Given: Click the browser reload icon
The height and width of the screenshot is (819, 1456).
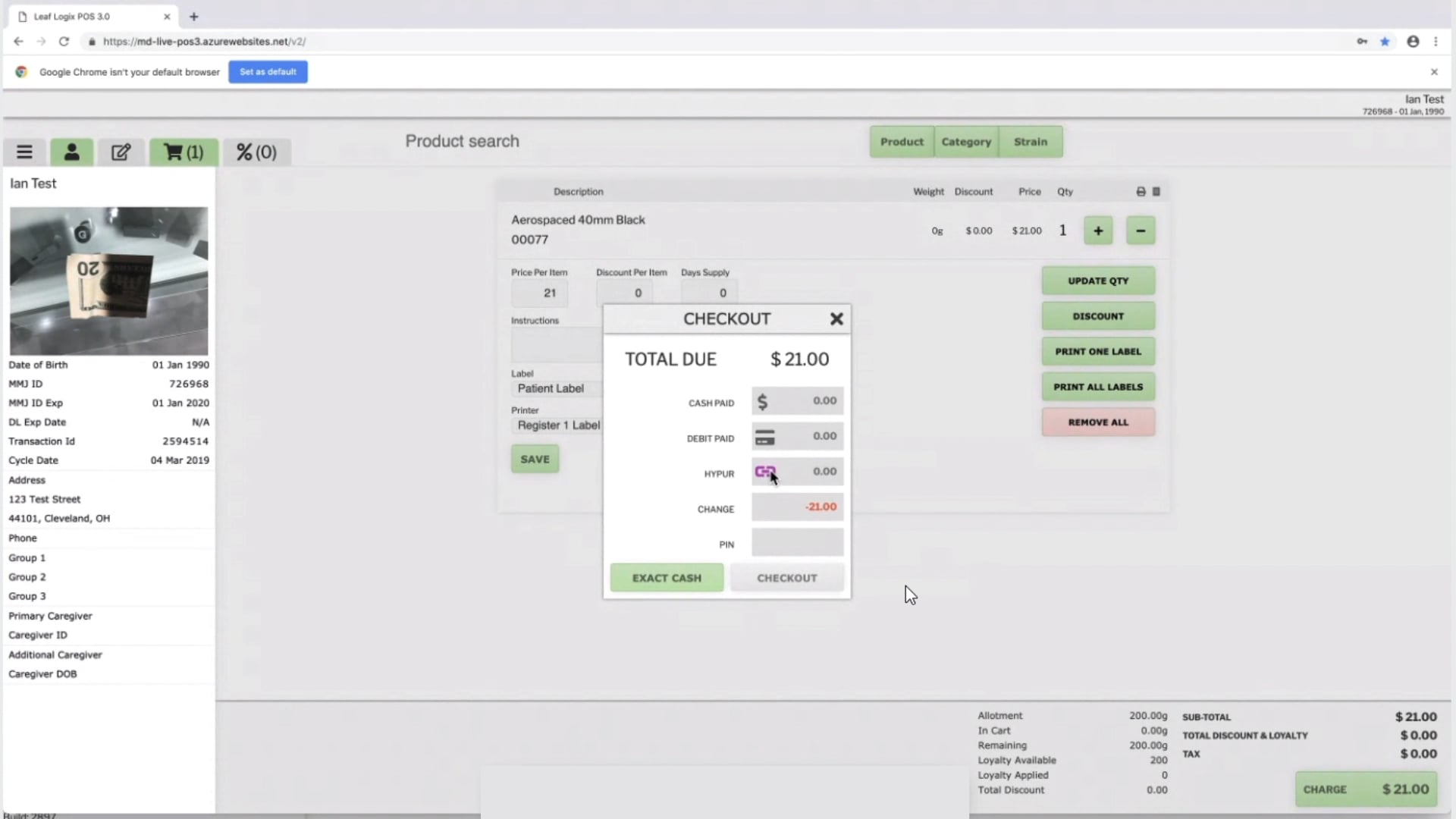Looking at the screenshot, I should 64,42.
